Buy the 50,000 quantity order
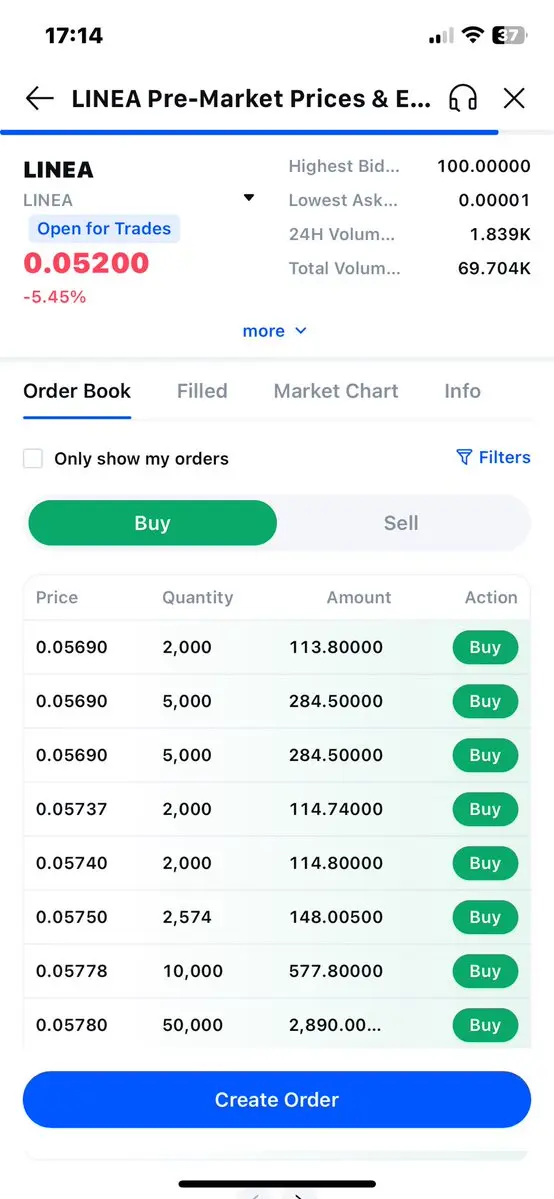This screenshot has width=554, height=1199. (x=485, y=1025)
